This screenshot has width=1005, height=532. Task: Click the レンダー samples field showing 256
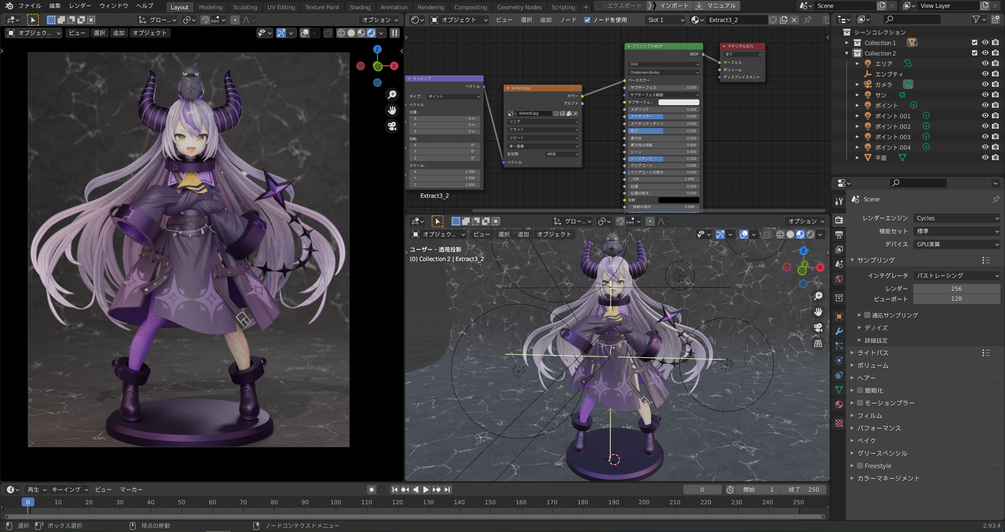point(956,289)
